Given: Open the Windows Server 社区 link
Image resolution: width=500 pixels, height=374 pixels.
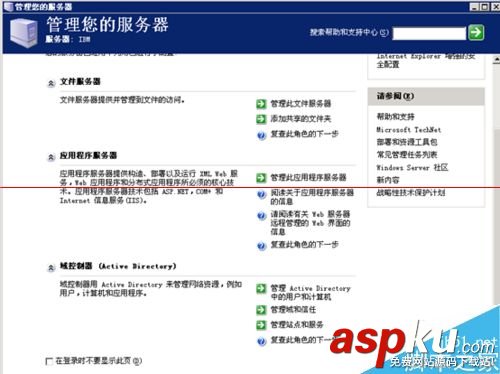Looking at the screenshot, I should [412, 167].
